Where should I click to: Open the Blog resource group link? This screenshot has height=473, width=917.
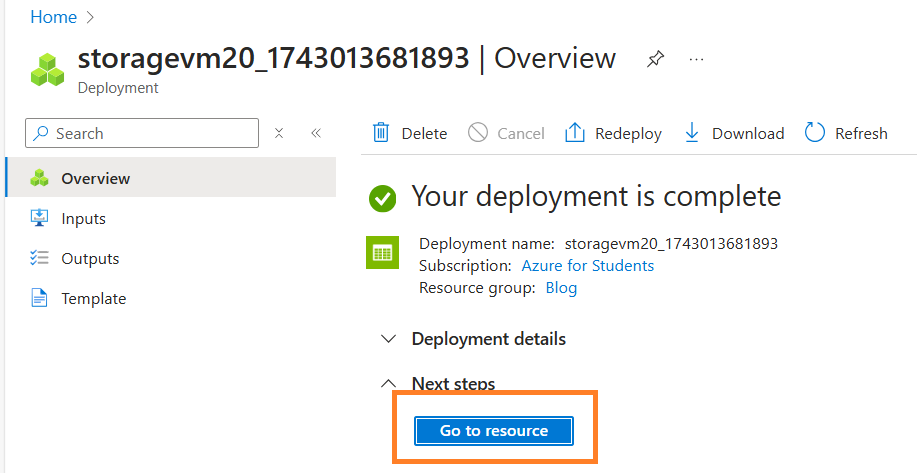[x=561, y=288]
